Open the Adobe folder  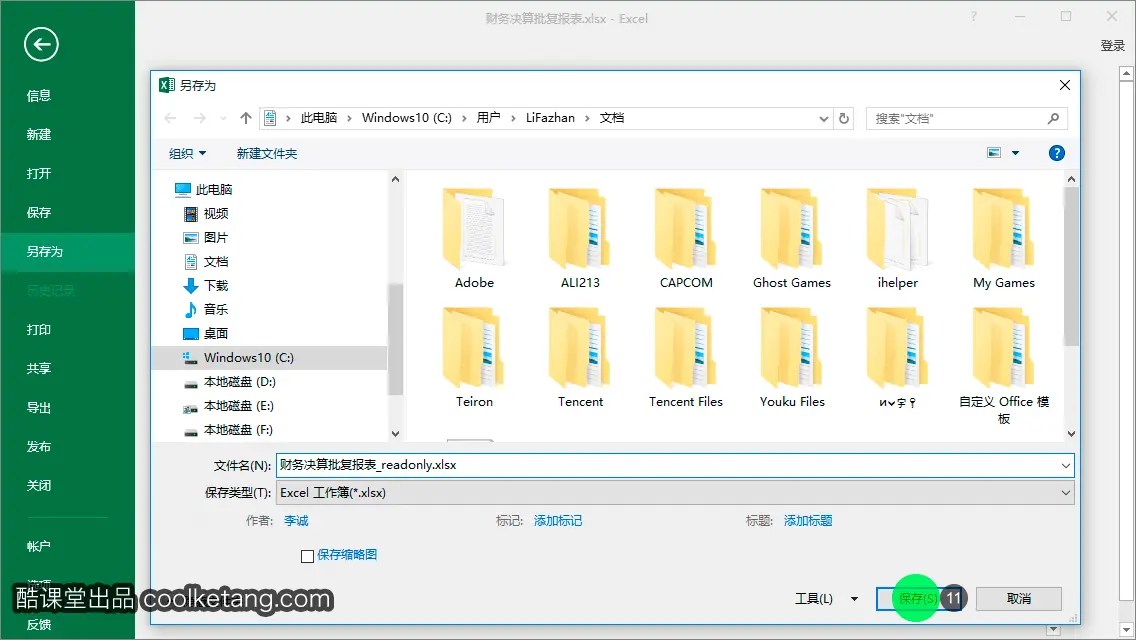pos(475,239)
